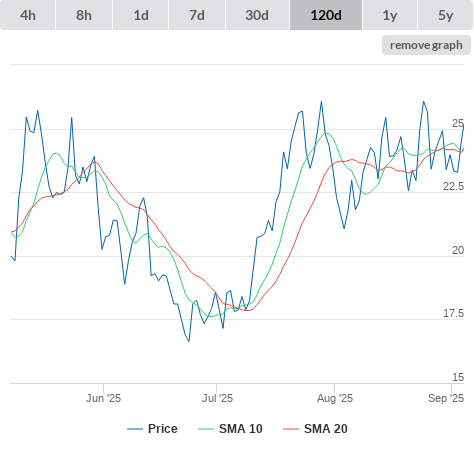Select the 4h time range tab
Viewport: 474px width, 455px height.
28,15
